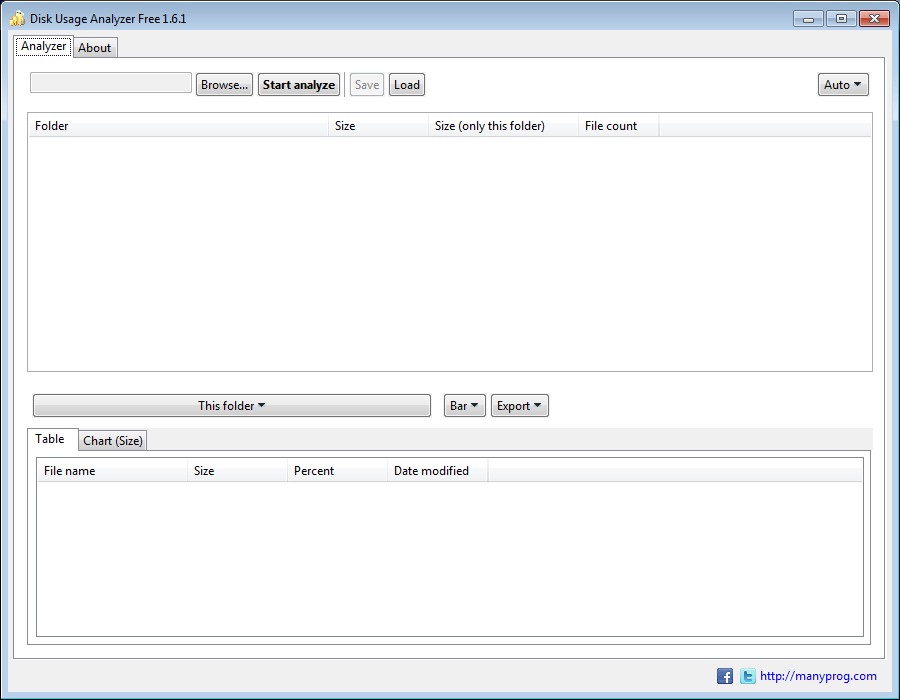Select the Table tab
This screenshot has height=700, width=900.
(52, 438)
